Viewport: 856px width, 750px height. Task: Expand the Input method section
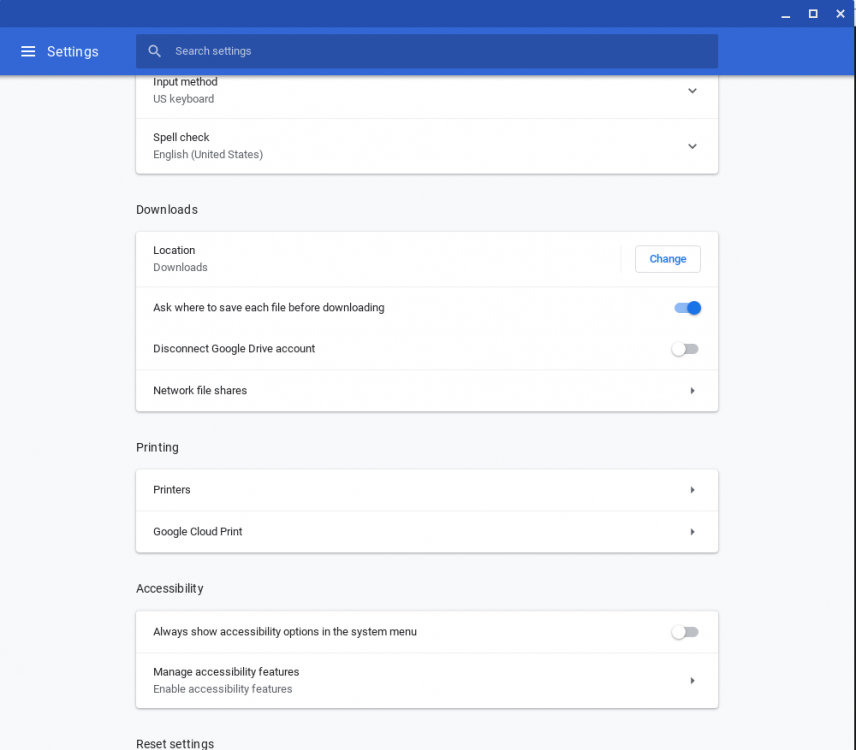pos(692,91)
